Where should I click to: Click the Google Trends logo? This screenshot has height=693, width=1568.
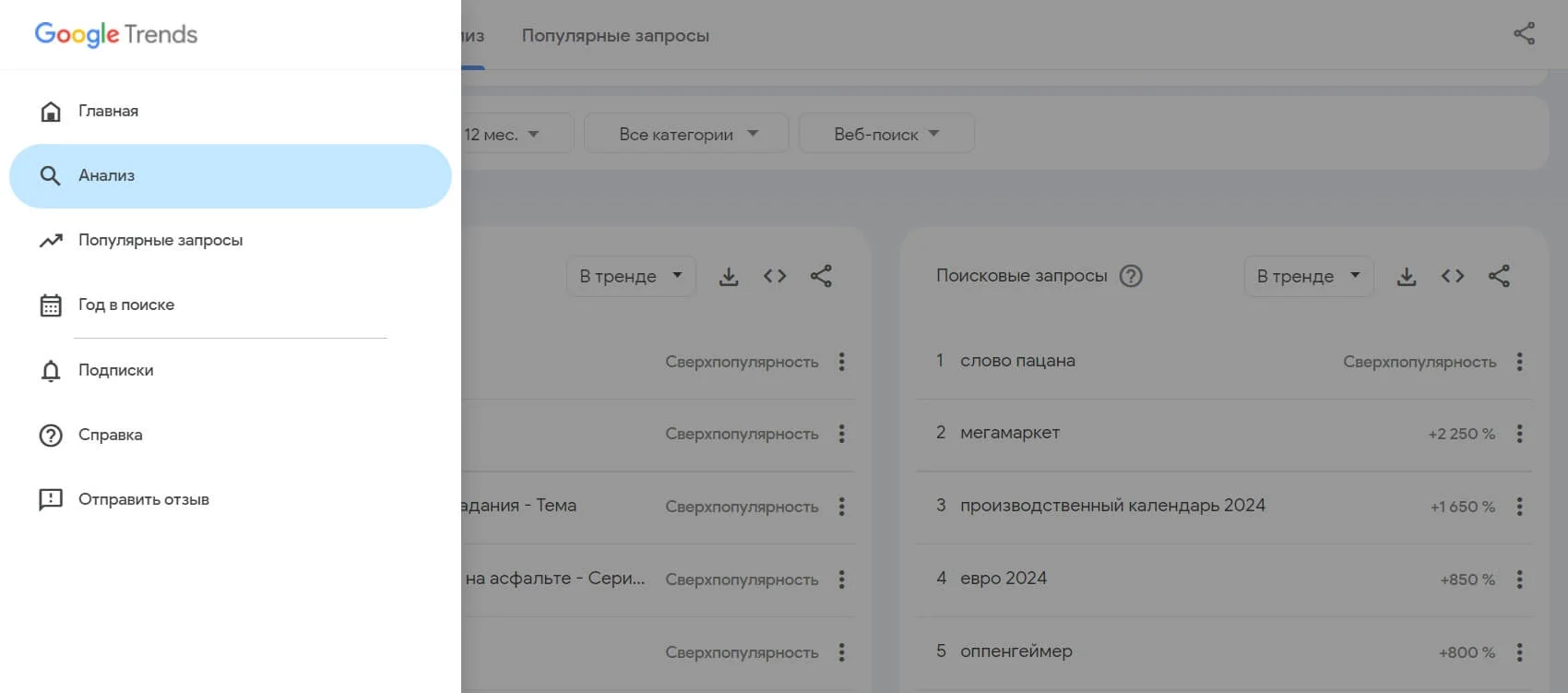116,34
